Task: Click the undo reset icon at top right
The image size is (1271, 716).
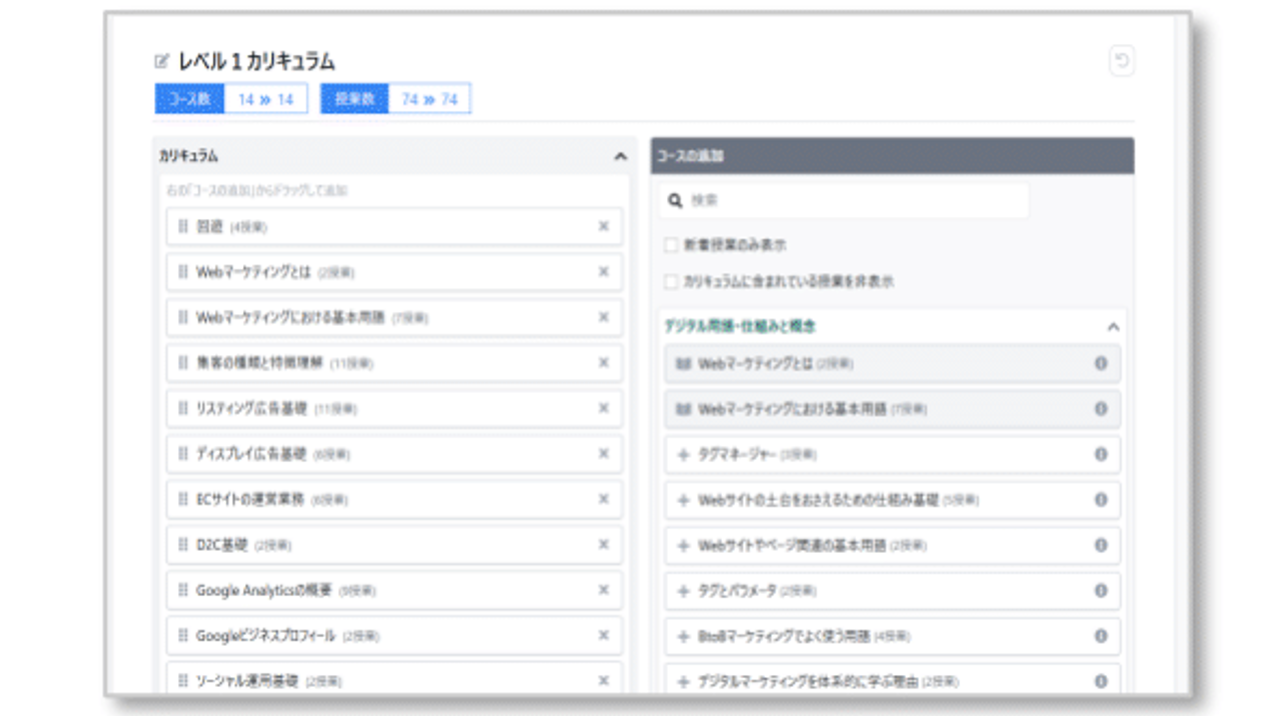Action: click(1121, 62)
